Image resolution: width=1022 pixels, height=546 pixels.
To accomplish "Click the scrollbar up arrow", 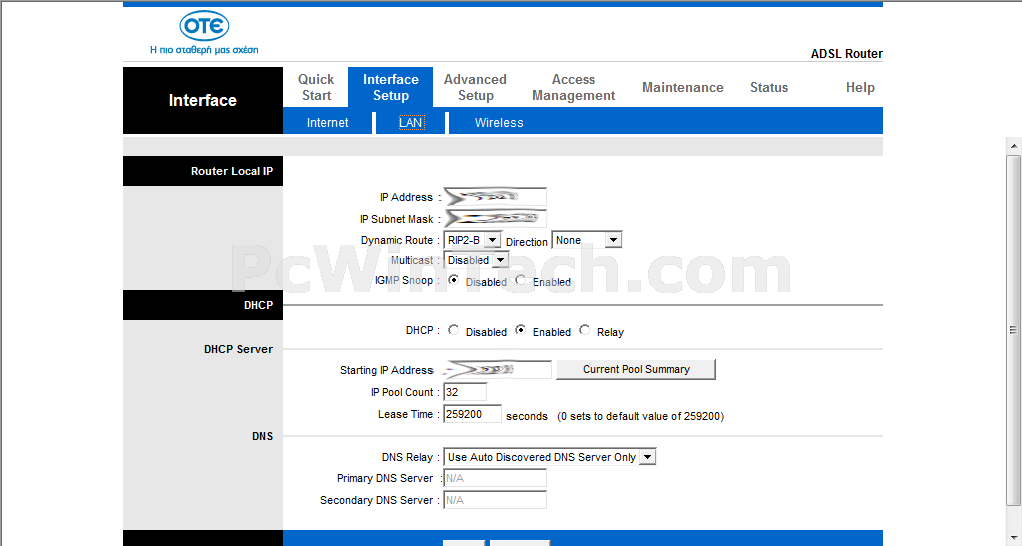I will coord(1014,145).
